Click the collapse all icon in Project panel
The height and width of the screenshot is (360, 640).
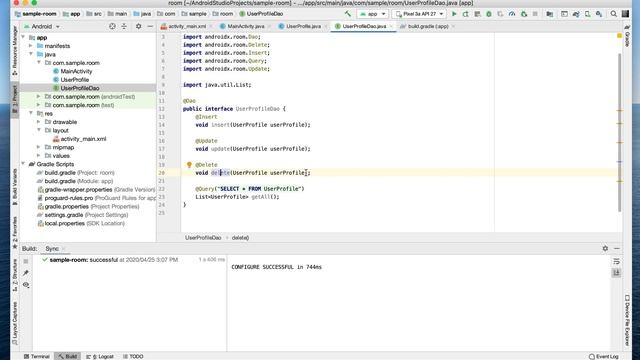tap(124, 26)
